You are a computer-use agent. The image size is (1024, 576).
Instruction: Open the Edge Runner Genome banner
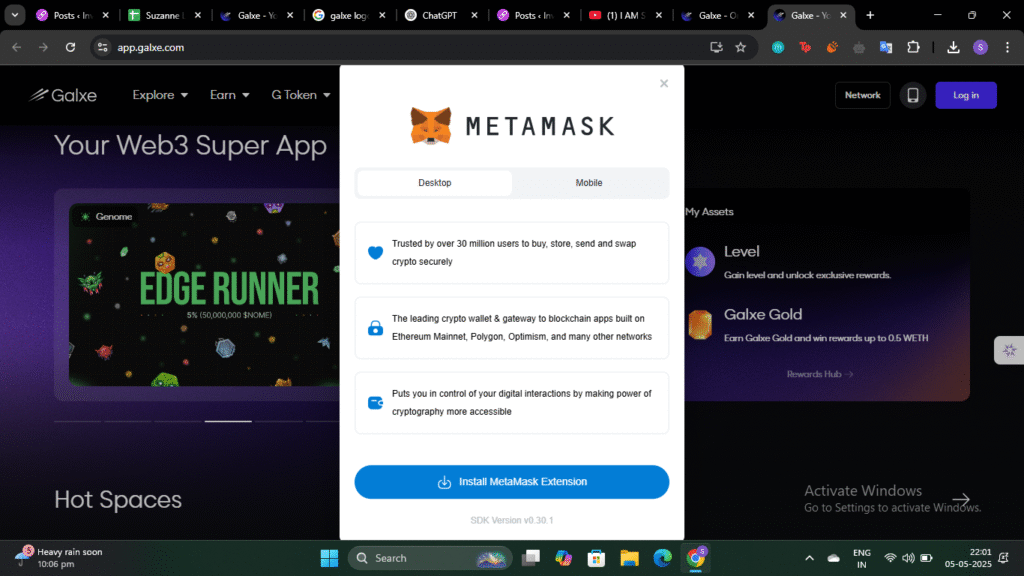(204, 295)
